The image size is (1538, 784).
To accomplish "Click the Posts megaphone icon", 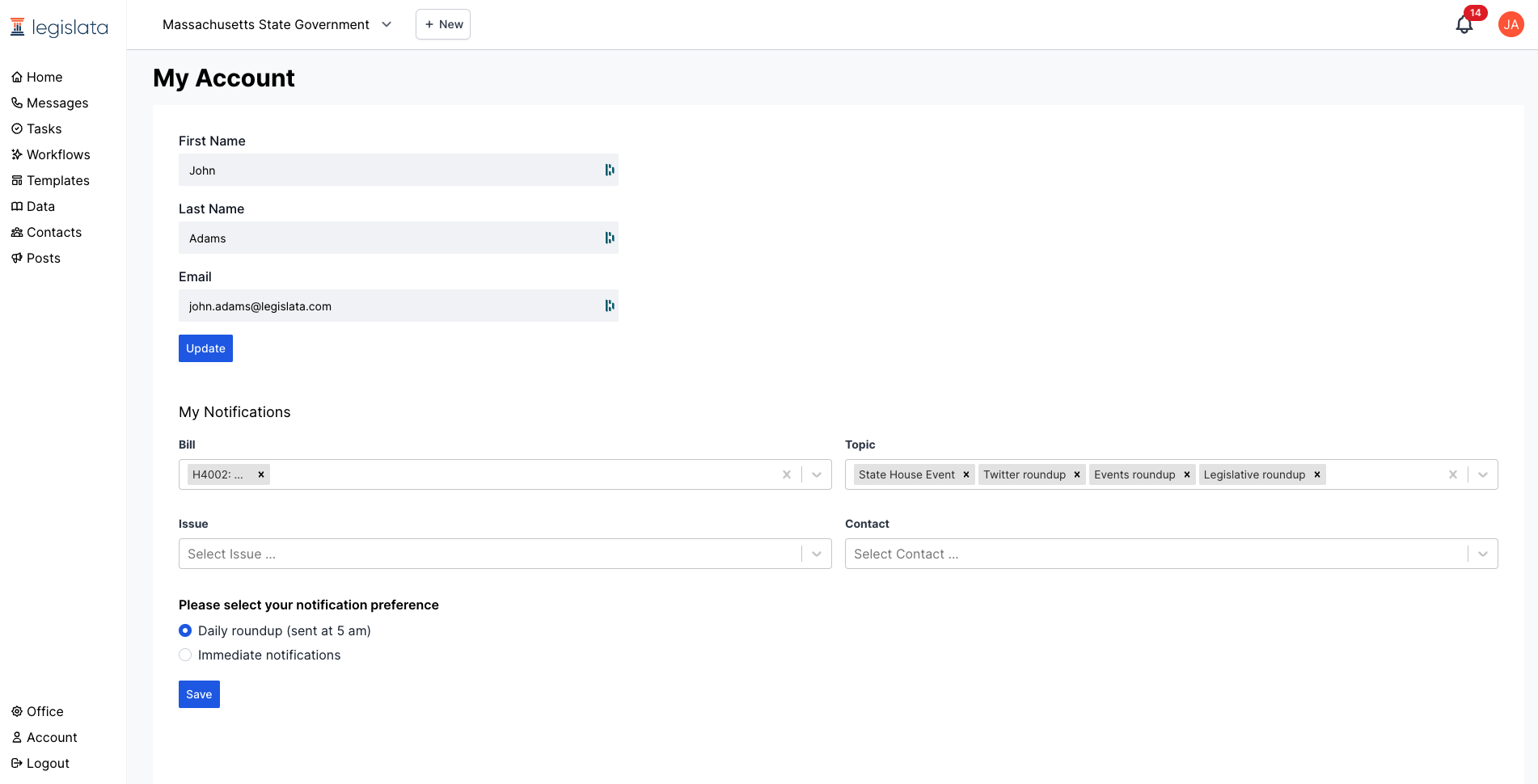I will 17,258.
